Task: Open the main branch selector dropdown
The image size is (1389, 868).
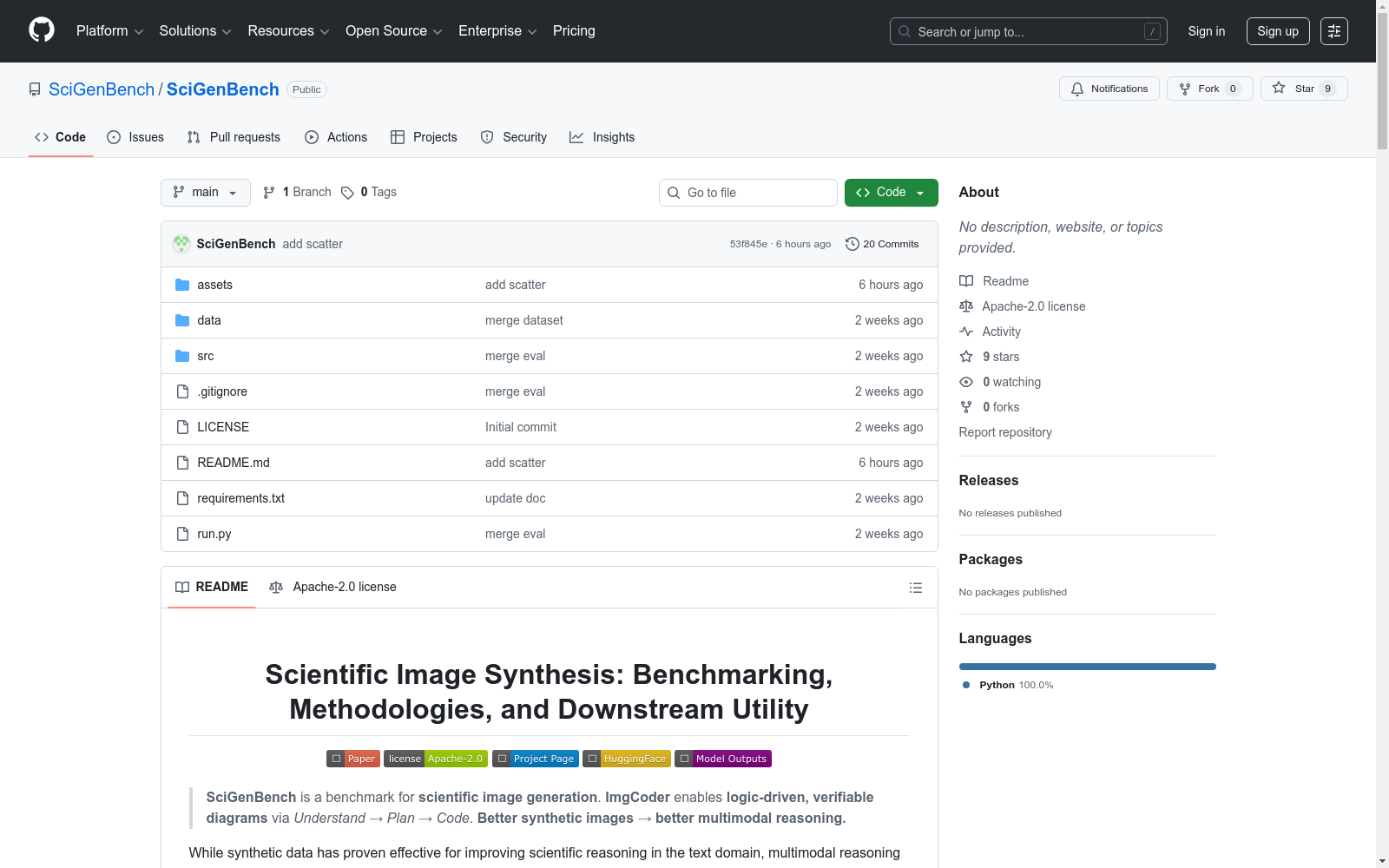Action: pos(206,193)
